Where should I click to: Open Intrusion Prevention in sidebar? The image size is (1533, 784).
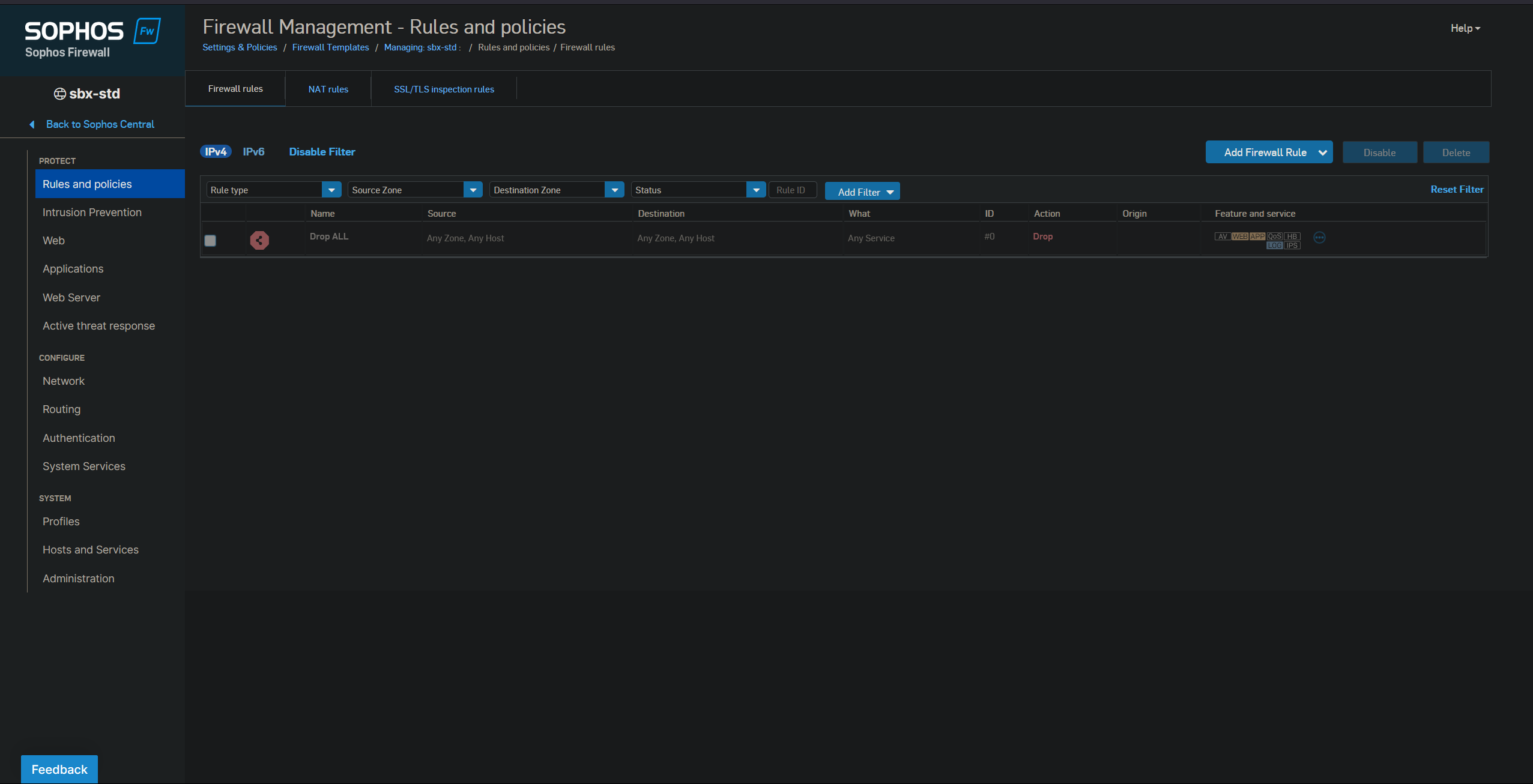[92, 213]
